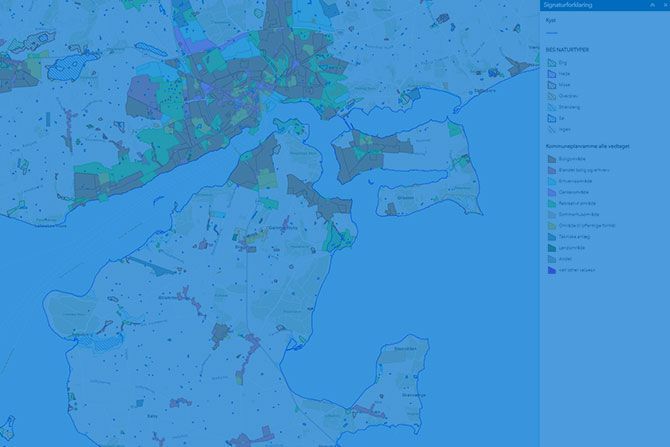The image size is (670, 447).
Task: Click the Blandet bolig og erhverv swatch
Action: 550,169
